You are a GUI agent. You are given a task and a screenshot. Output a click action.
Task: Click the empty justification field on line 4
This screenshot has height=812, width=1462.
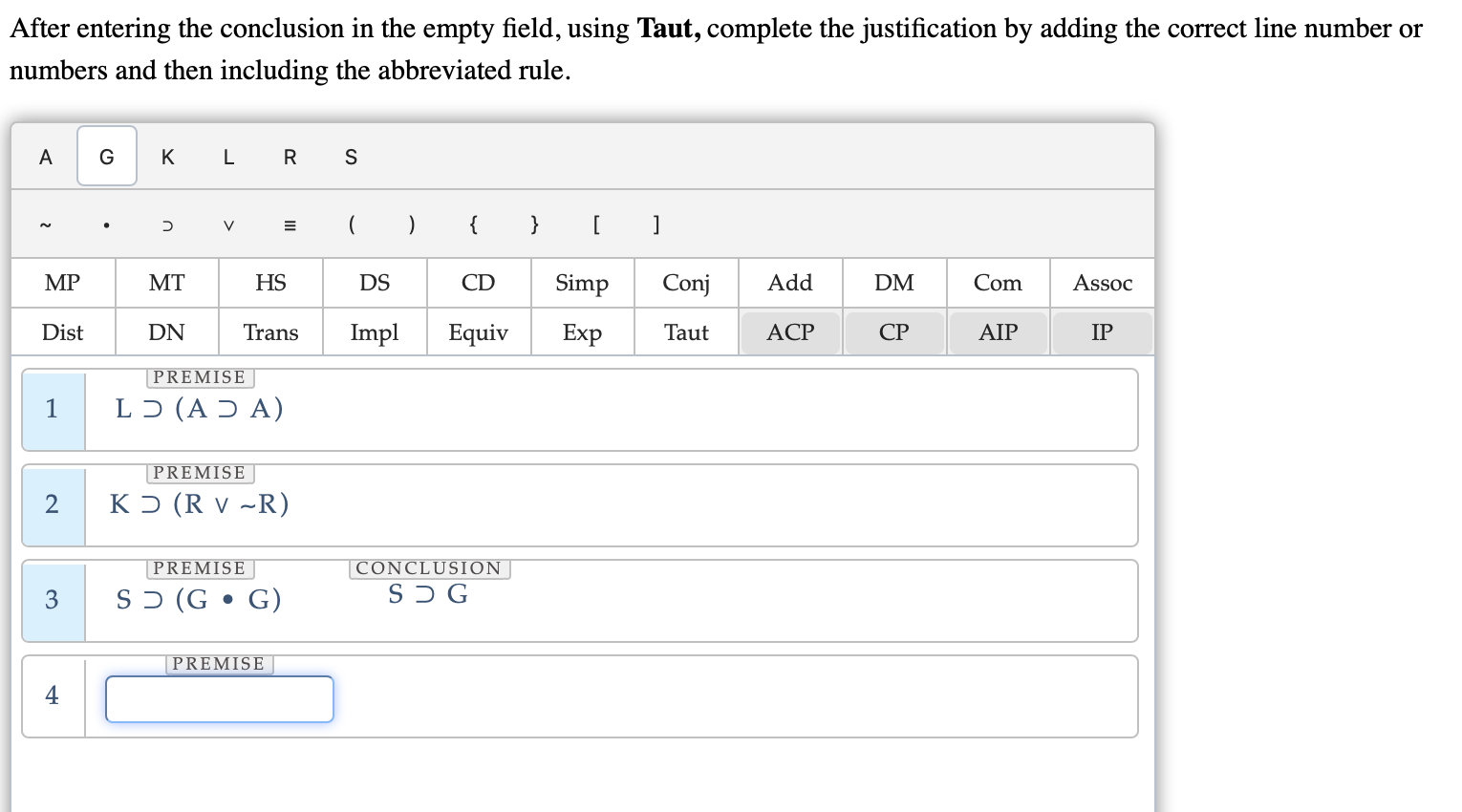[219, 698]
